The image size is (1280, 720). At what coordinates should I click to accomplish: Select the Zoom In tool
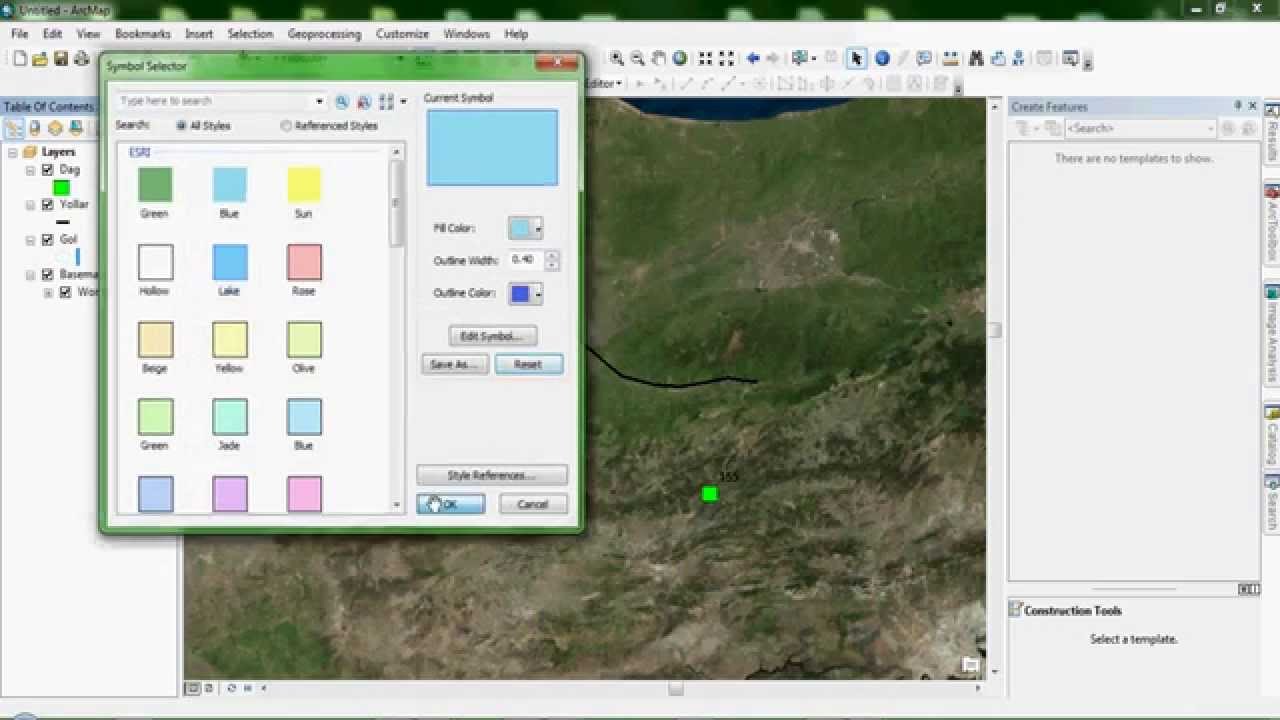click(x=617, y=58)
